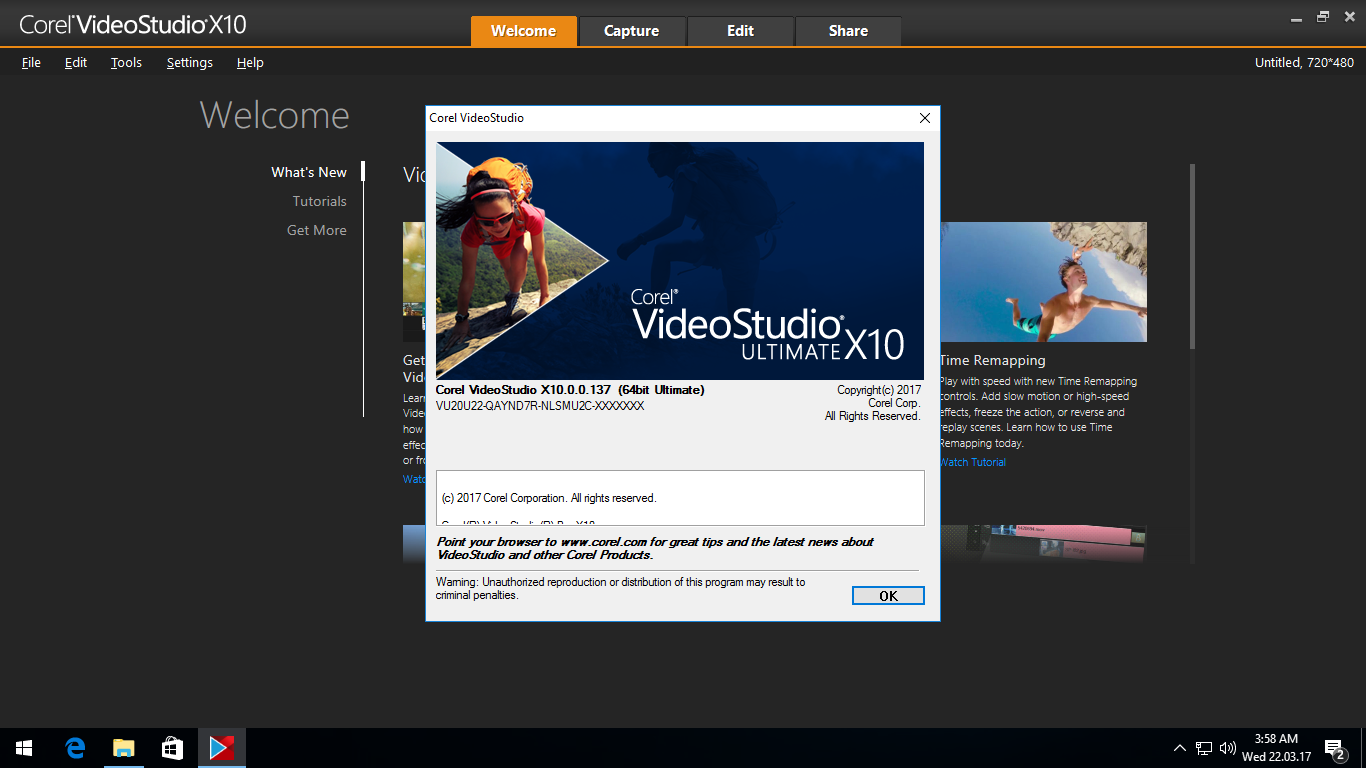The height and width of the screenshot is (768, 1366).
Task: Click Copyright(c) 2017 text in dialog
Action: coord(879,390)
